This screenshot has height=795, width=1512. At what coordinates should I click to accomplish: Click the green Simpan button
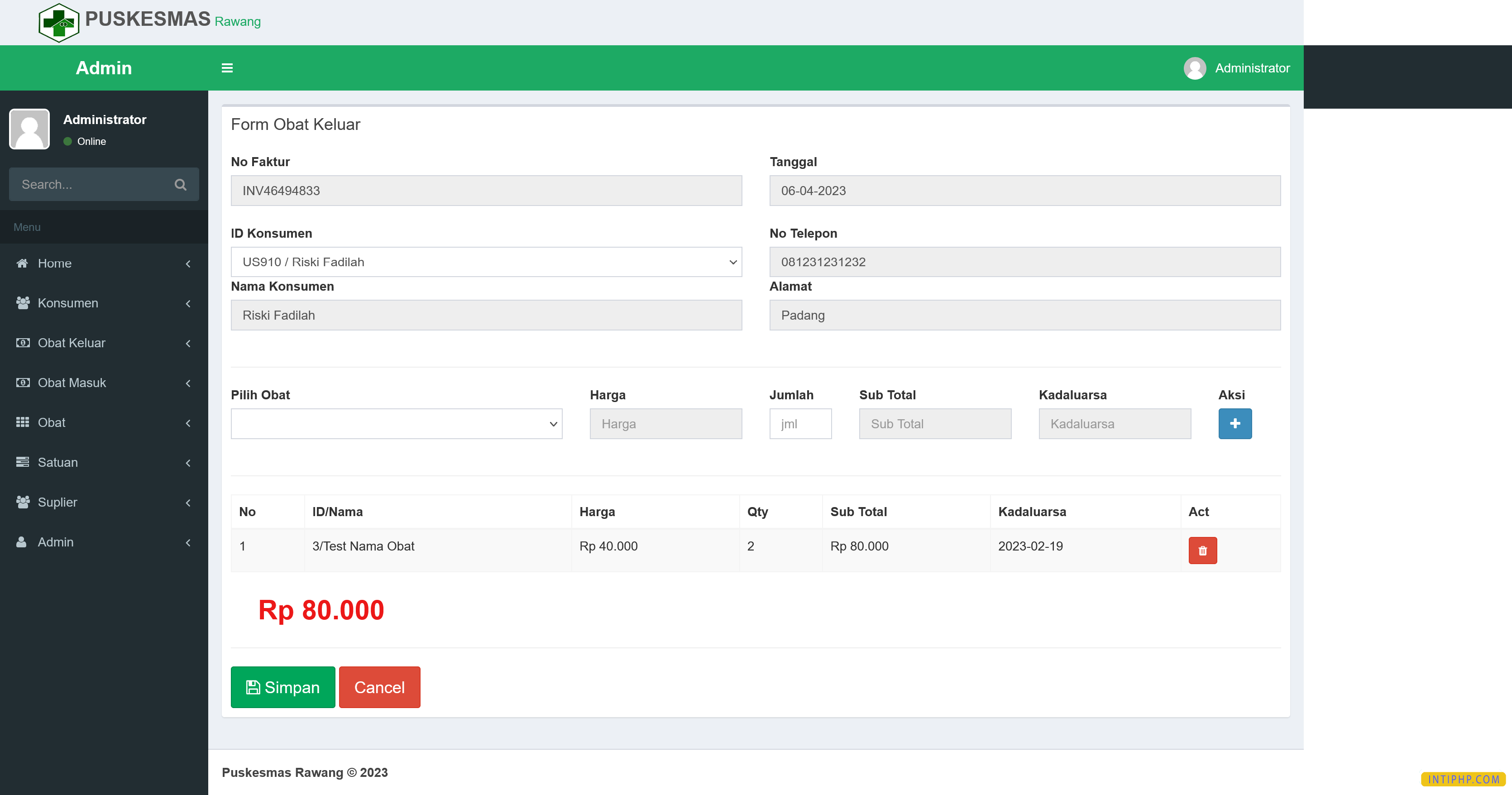pyautogui.click(x=282, y=687)
